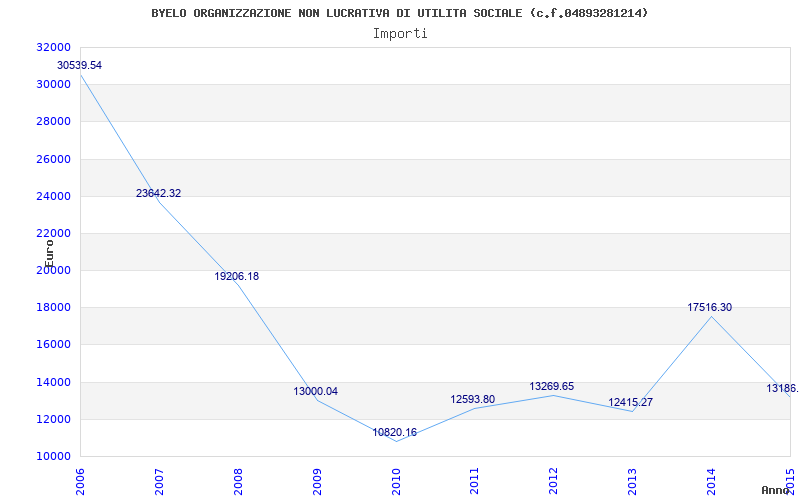The height and width of the screenshot is (500, 800).
Task: Click the 2014 year axis label
Action: 711,481
